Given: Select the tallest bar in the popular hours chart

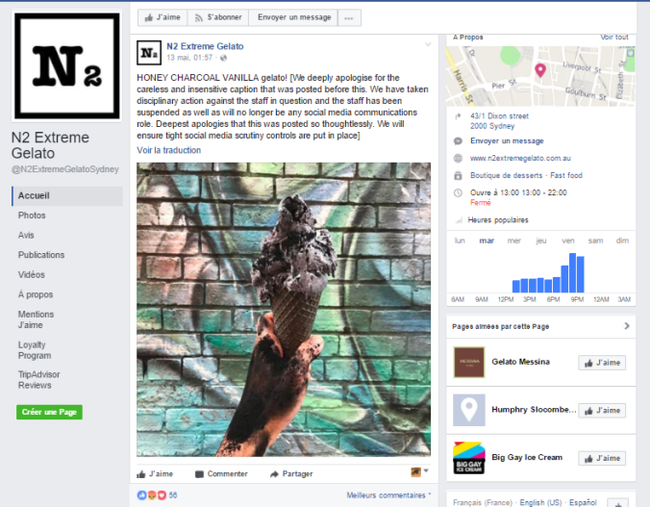Looking at the screenshot, I should coord(572,273).
